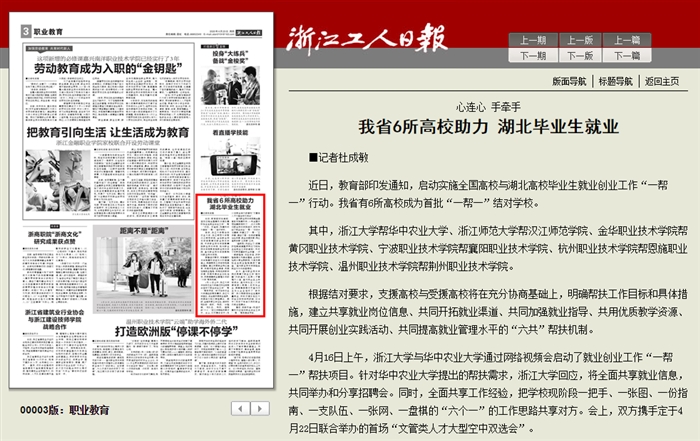Viewport: 700px width, 441px height.
Task: Open next page via 下一版
Action: click(580, 56)
